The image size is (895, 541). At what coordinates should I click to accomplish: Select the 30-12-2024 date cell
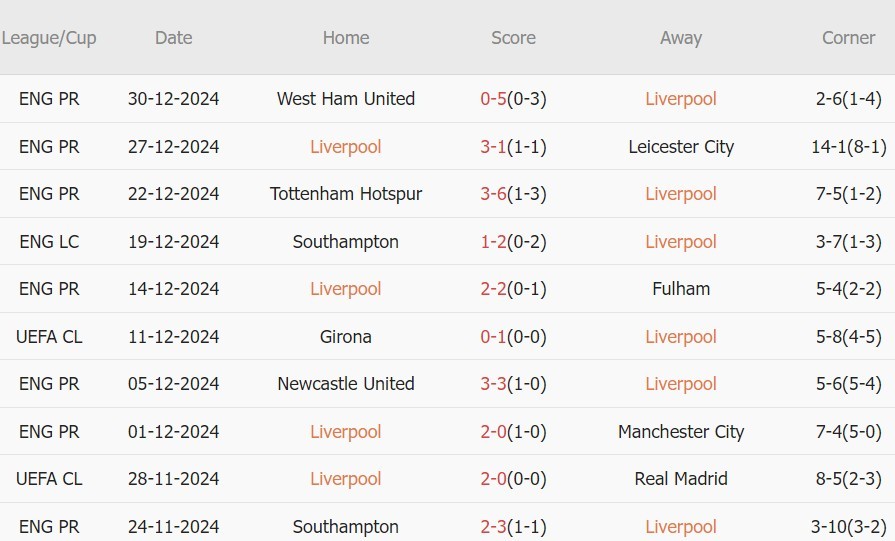coord(173,99)
